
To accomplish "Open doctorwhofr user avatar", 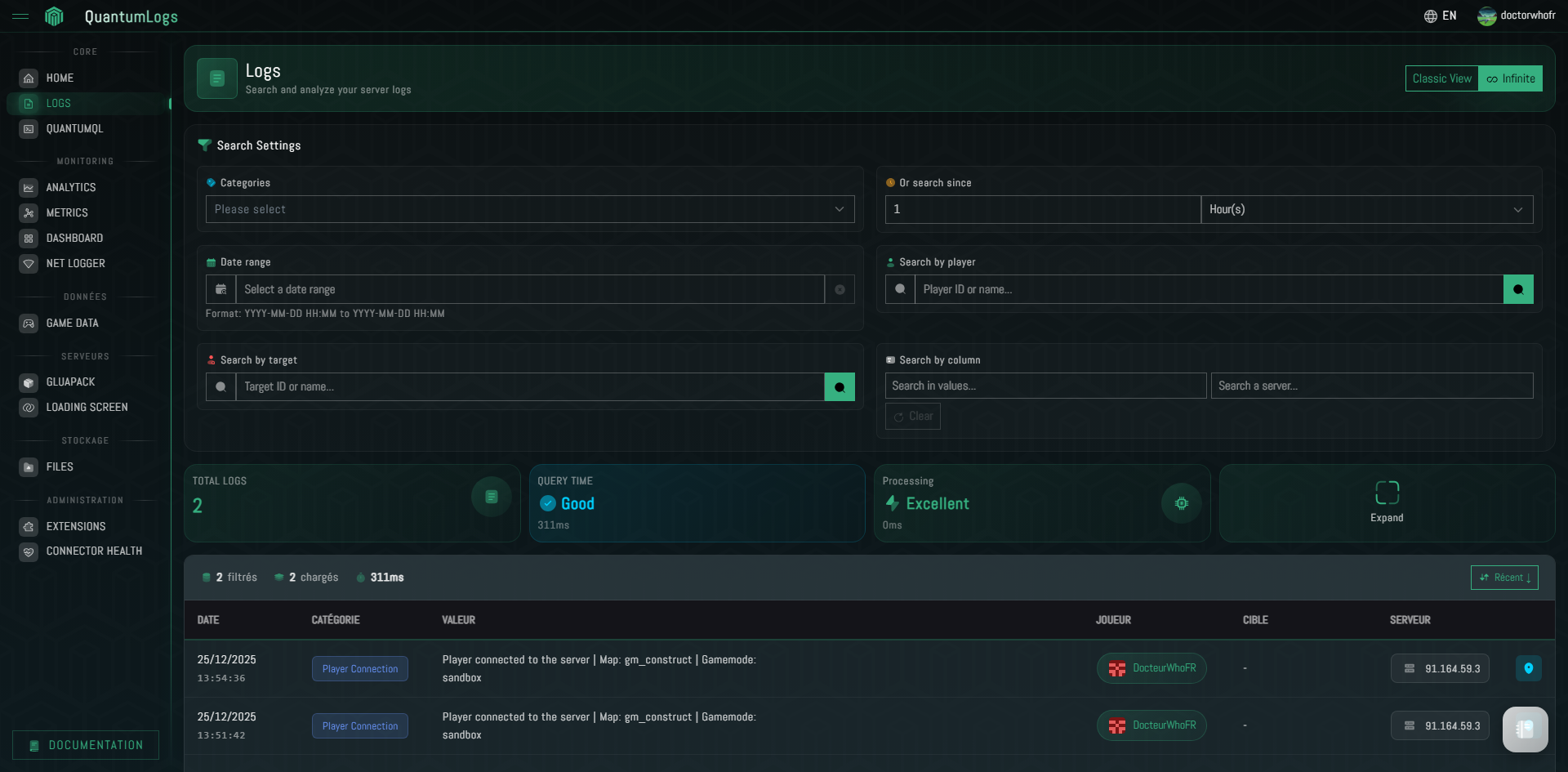I will point(1486,16).
